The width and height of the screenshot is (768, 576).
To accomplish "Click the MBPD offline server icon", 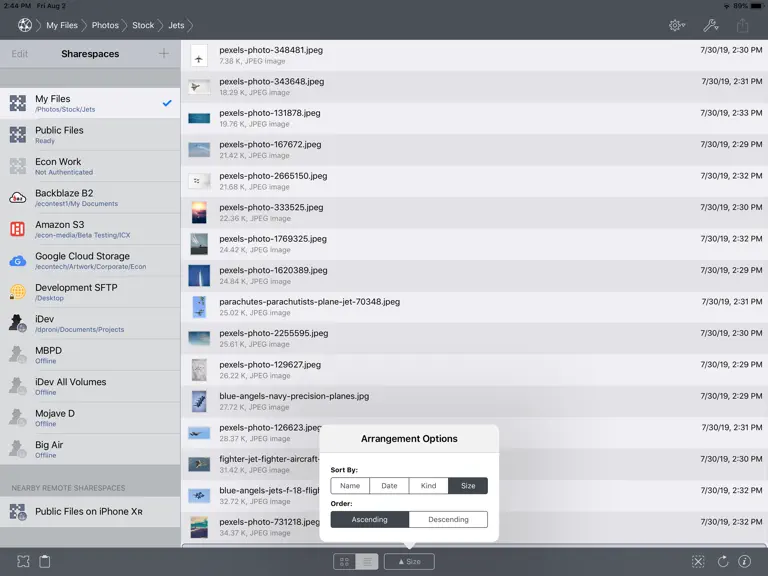I will (x=18, y=355).
